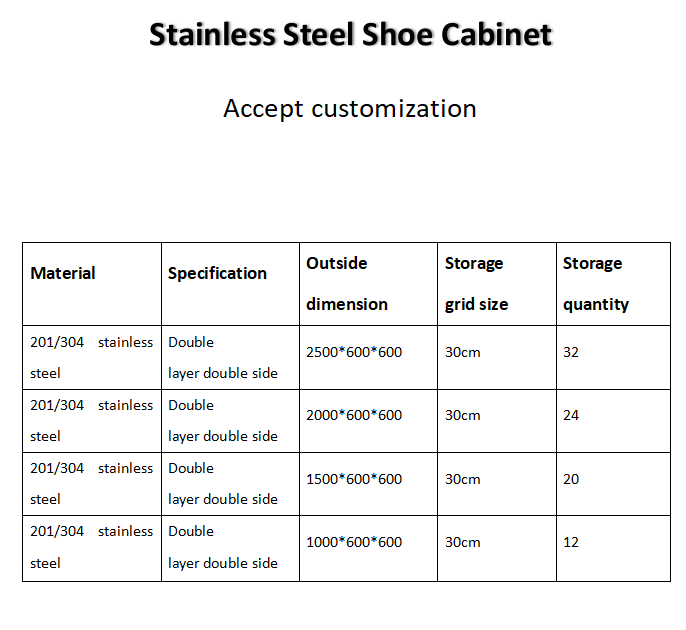This screenshot has height=630, width=686.
Task: Click the material cell in the first data row
Action: (91, 357)
